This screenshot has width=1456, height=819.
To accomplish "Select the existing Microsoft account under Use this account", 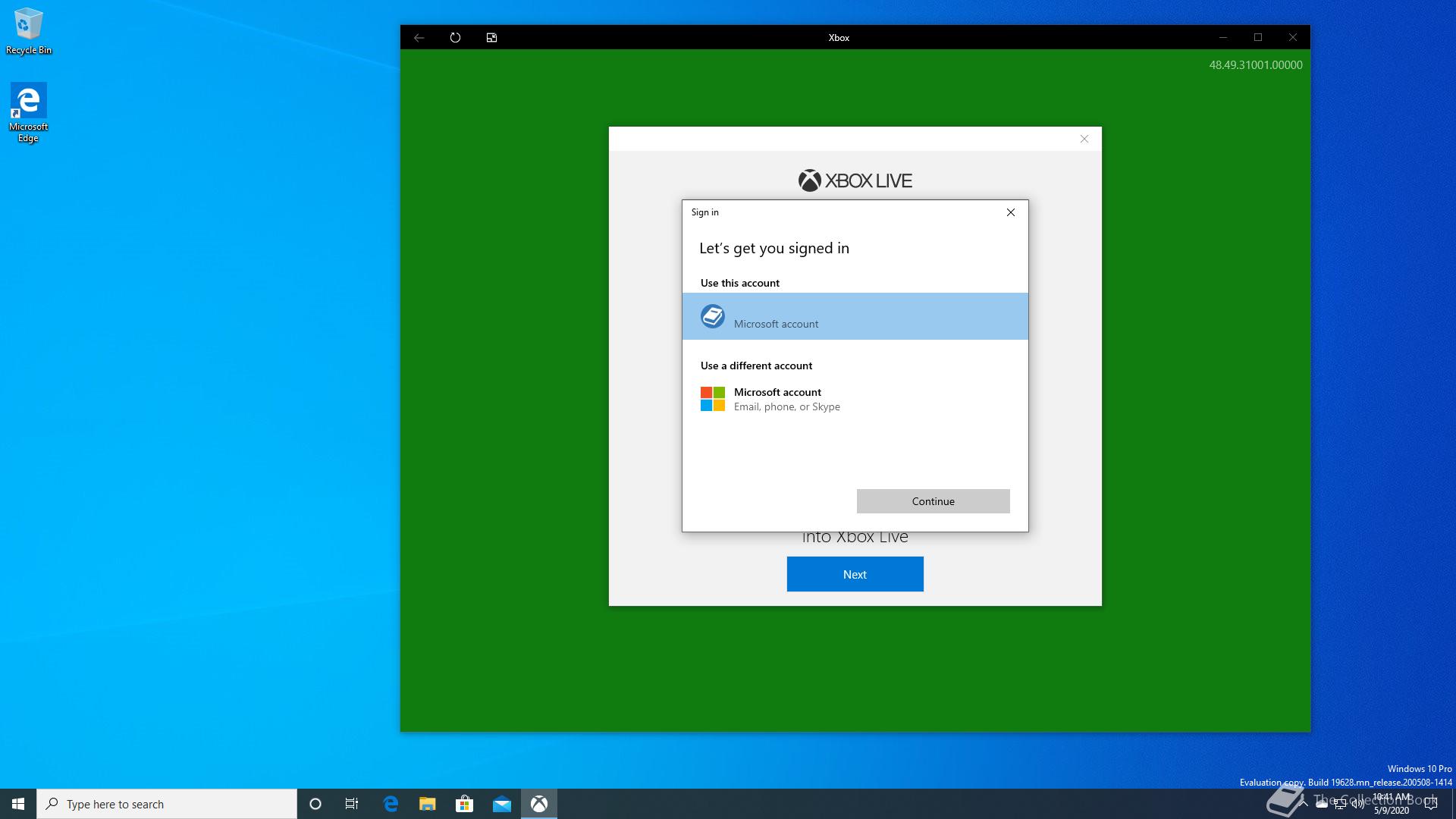I will [855, 316].
